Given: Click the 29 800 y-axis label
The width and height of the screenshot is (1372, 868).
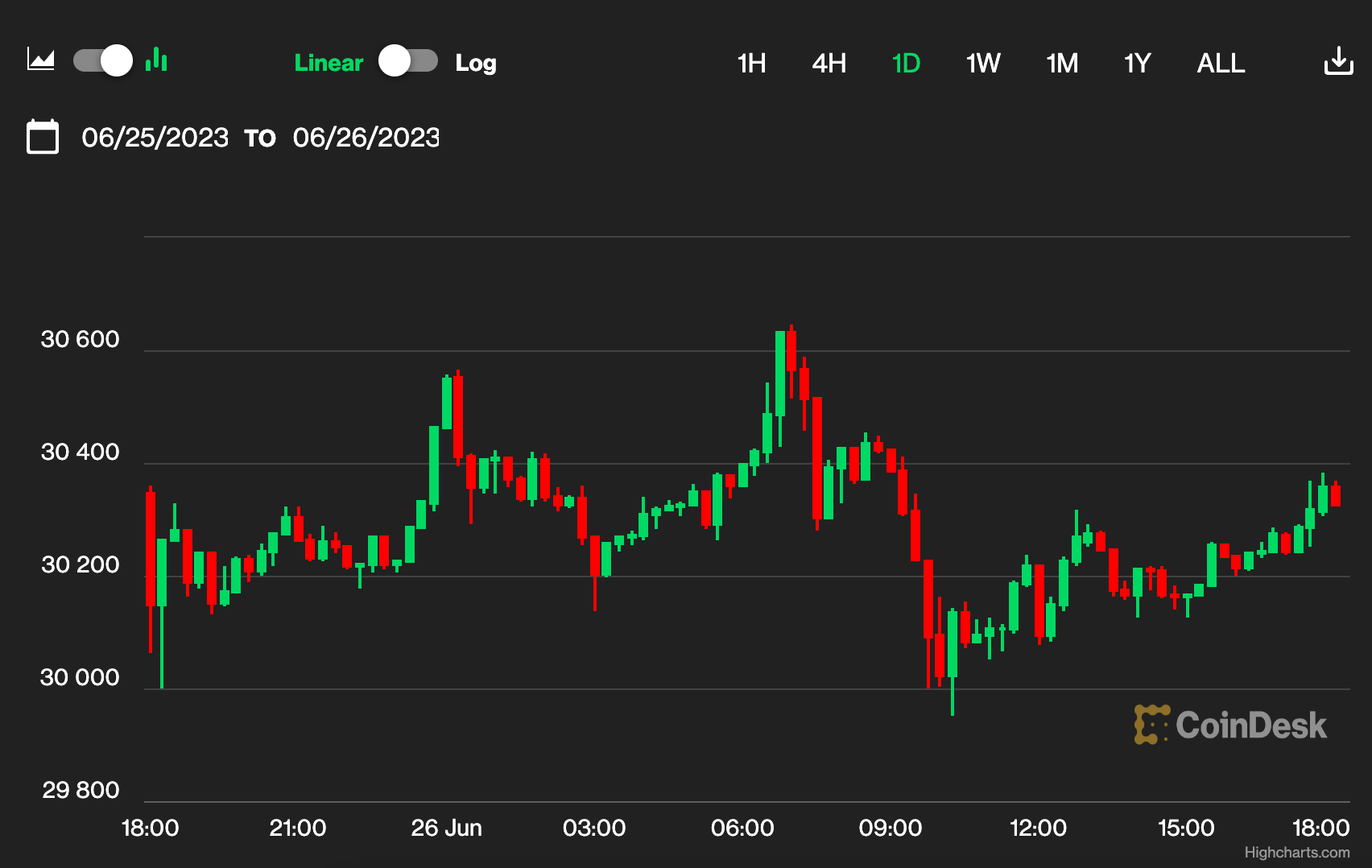Looking at the screenshot, I should tap(81, 790).
